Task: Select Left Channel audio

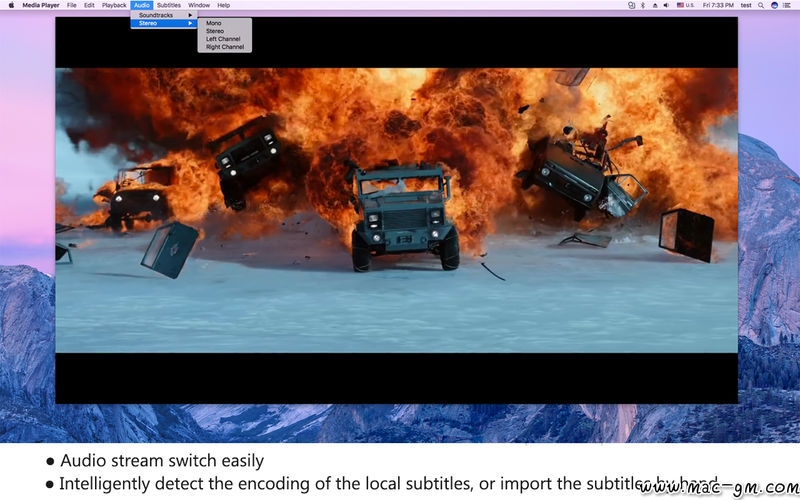Action: pyautogui.click(x=225, y=39)
